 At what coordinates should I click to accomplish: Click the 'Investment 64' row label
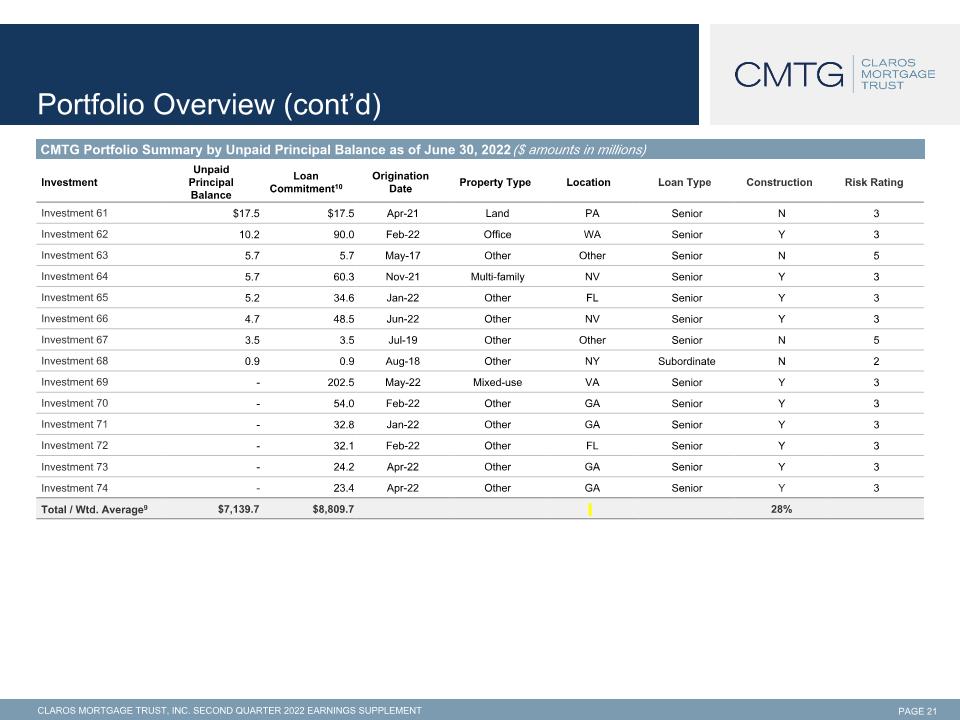pos(74,277)
